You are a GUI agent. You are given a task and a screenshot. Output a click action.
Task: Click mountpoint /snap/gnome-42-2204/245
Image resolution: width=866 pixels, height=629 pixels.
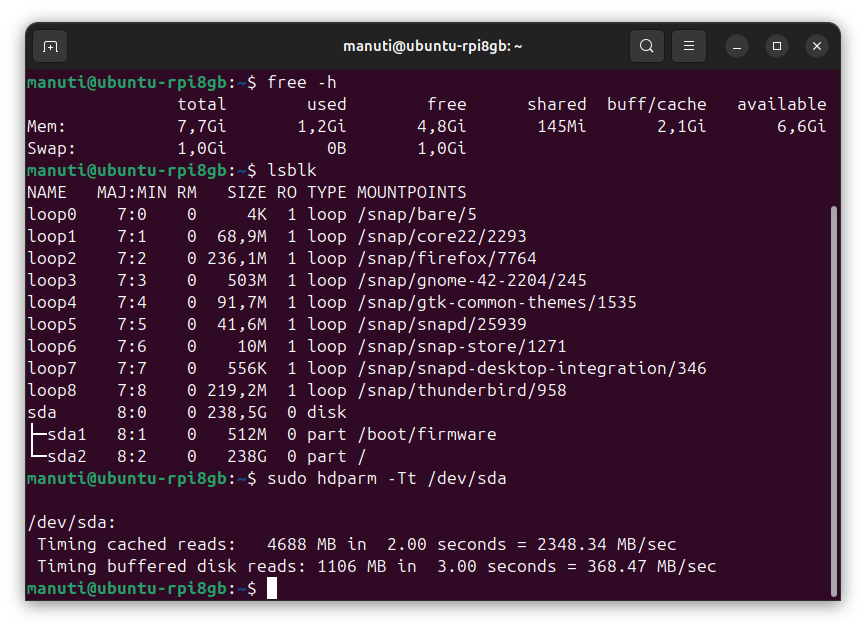pos(472,281)
